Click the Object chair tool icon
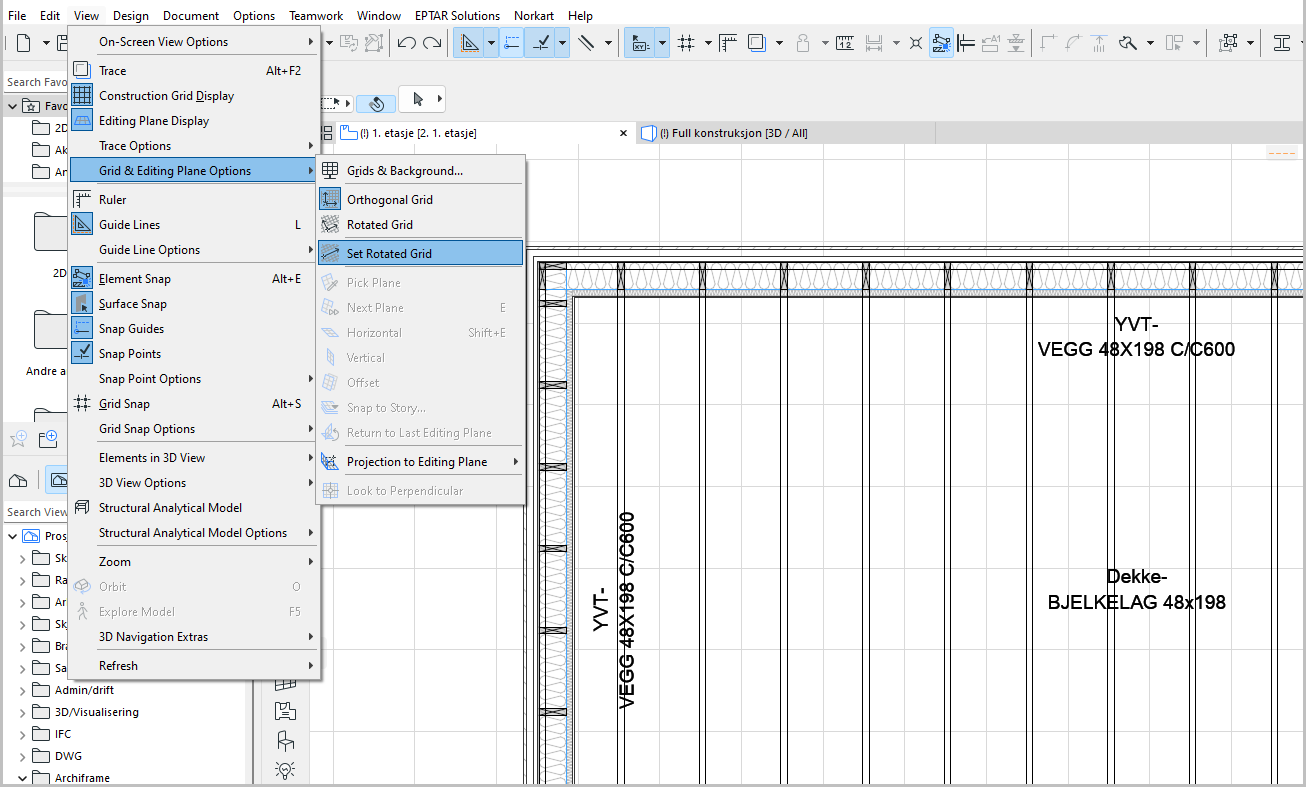This screenshot has height=787, width=1306. 286,741
